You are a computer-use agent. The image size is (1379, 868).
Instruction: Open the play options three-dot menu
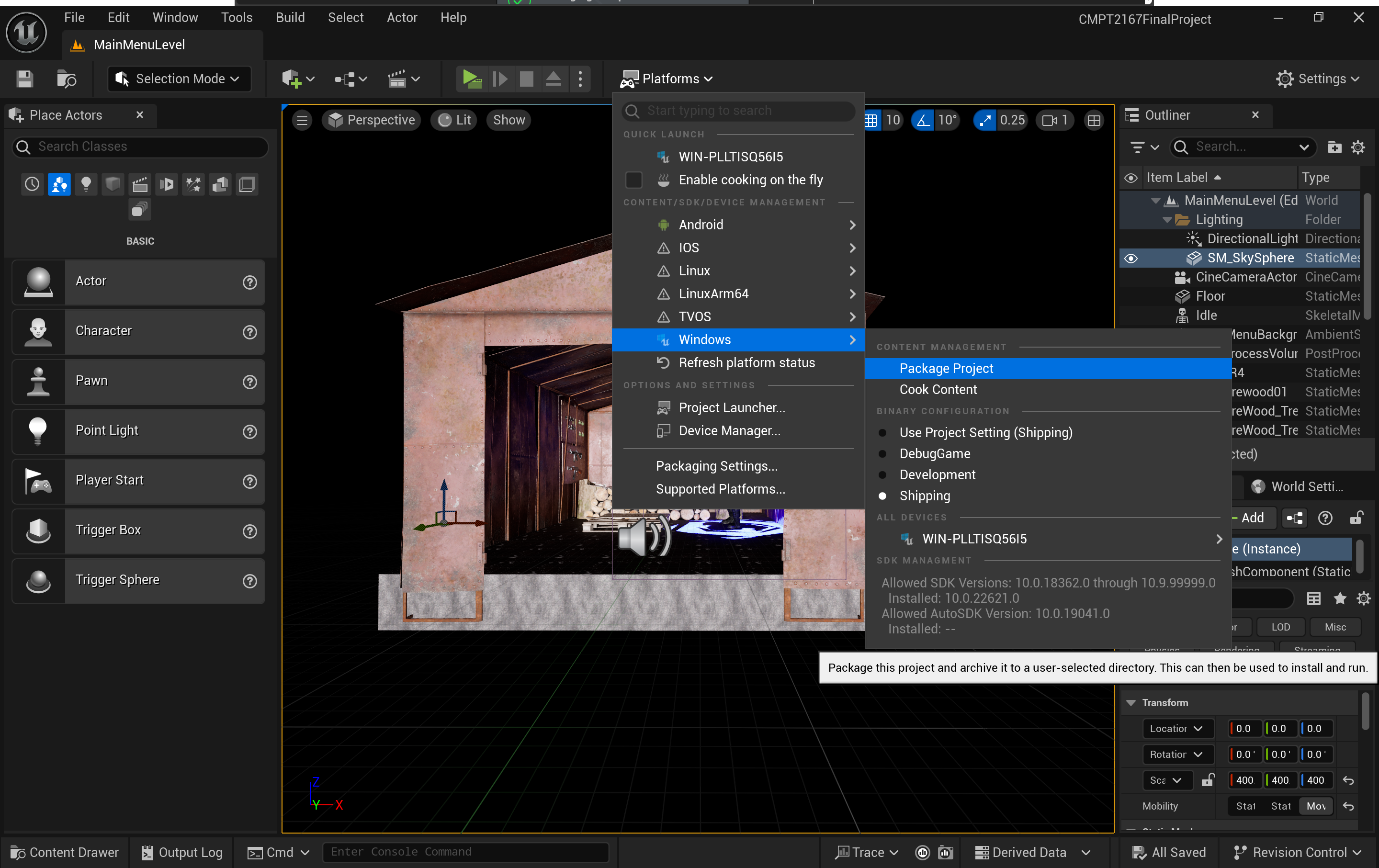[x=580, y=79]
